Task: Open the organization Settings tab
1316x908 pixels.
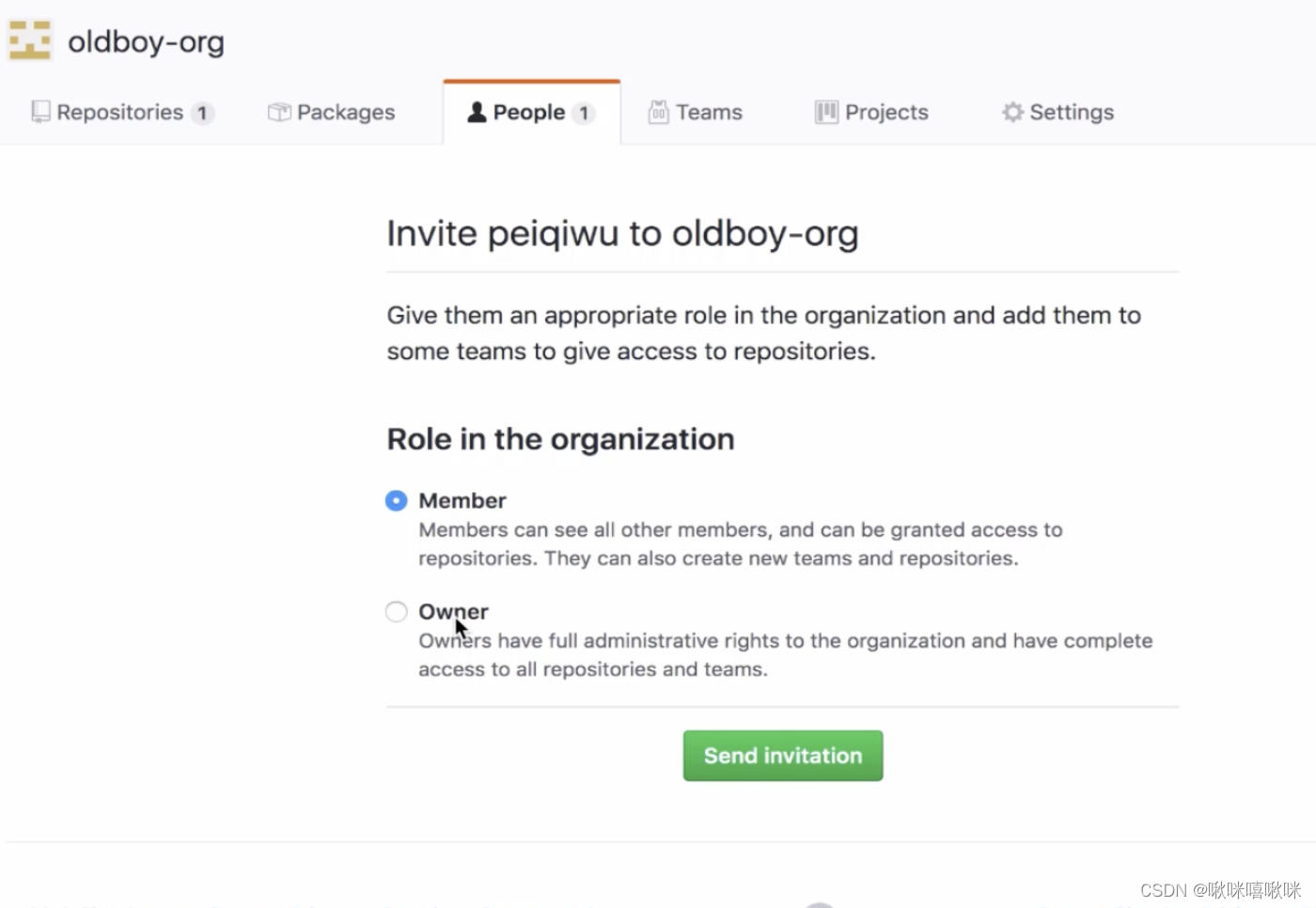Action: tap(1058, 112)
